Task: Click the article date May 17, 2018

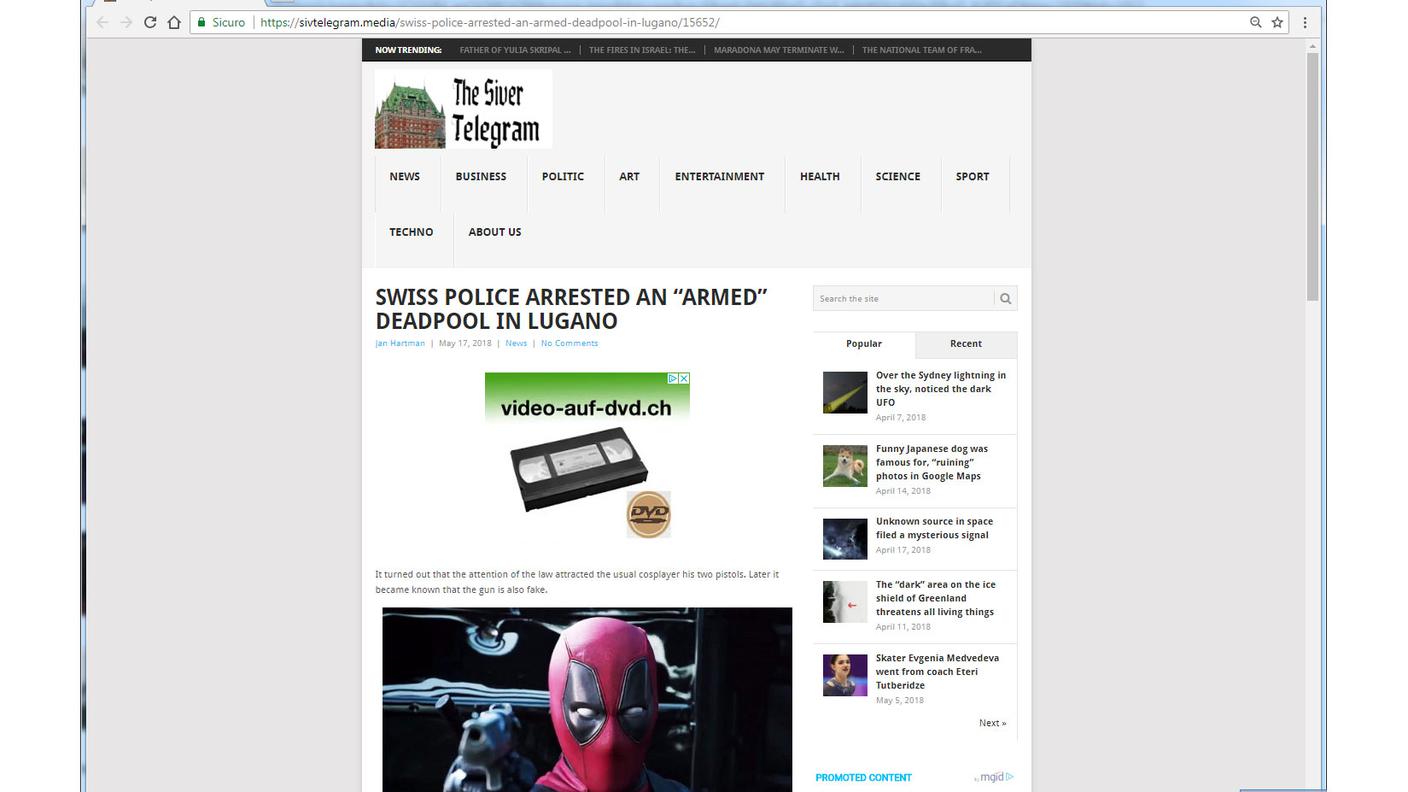Action: [x=465, y=343]
